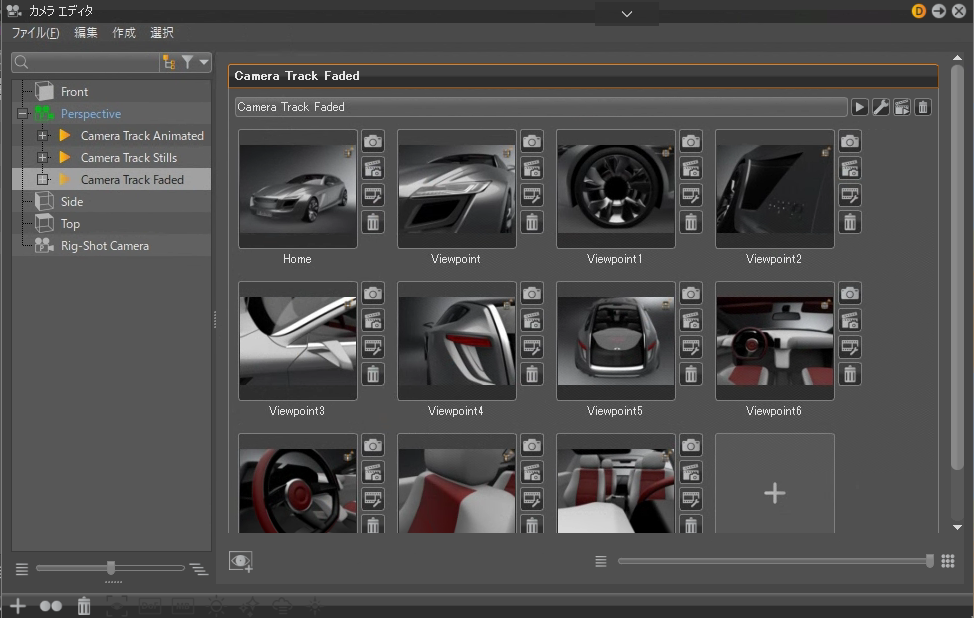
Task: Play the Camera Track Faded track
Action: [x=859, y=107]
